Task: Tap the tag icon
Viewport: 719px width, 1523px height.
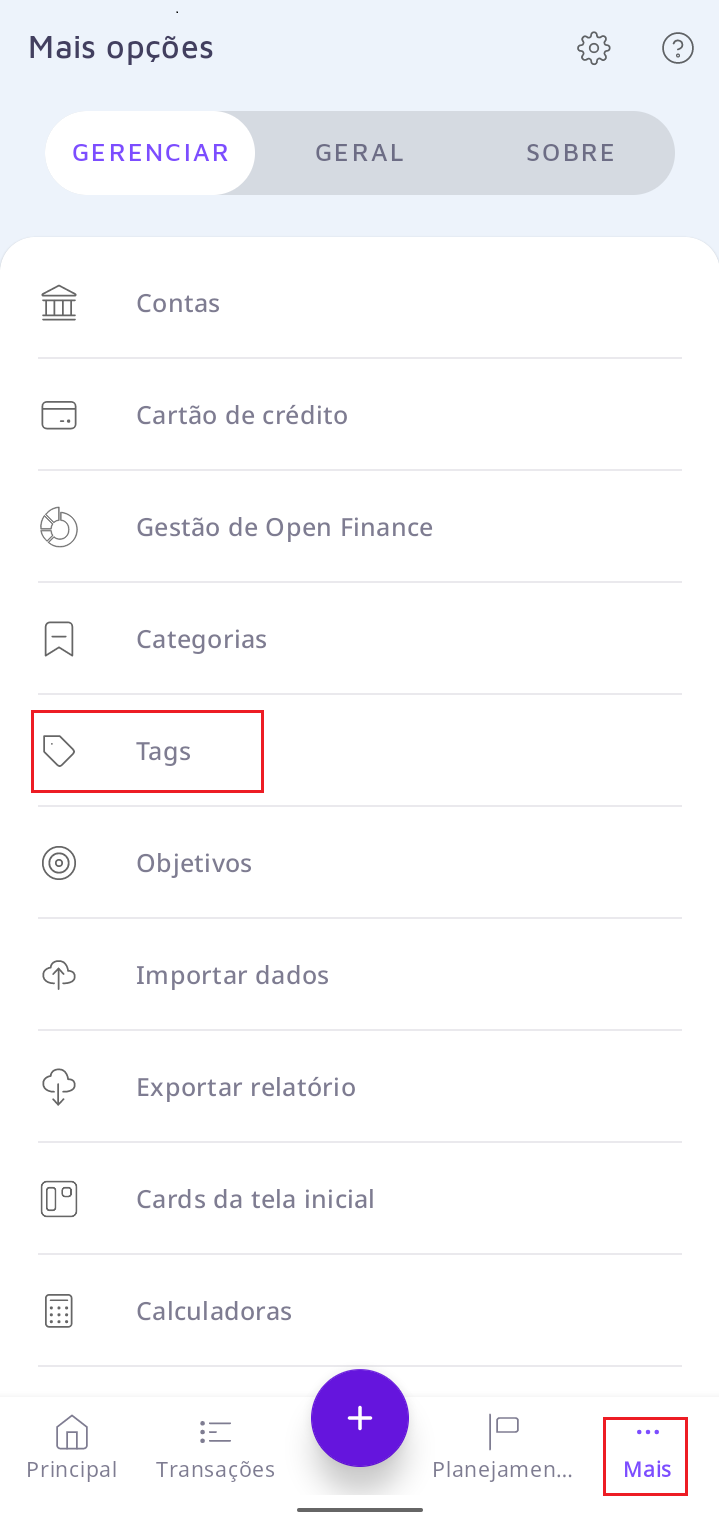Action: point(59,751)
